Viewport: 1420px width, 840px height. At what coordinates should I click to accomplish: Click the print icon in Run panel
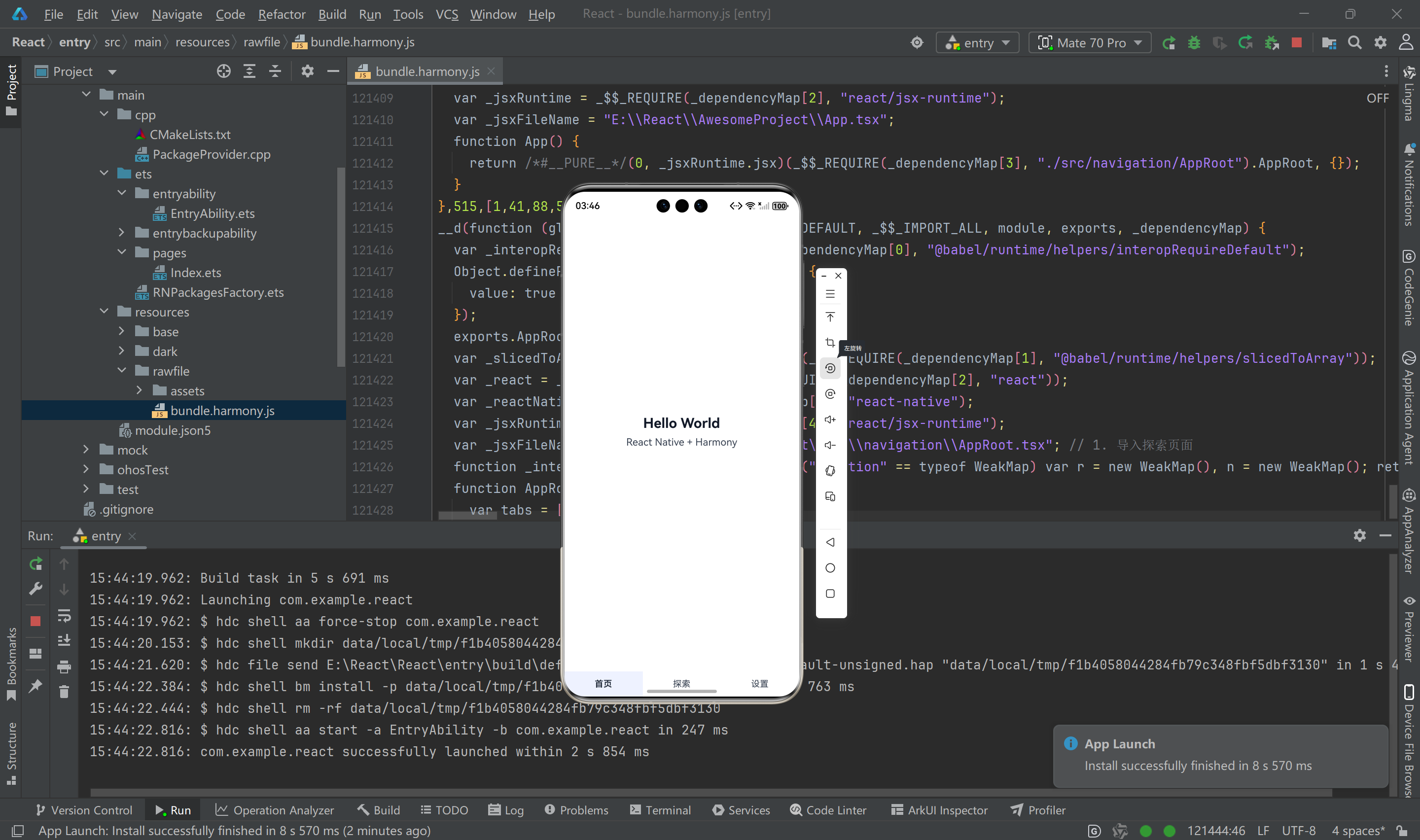point(64,667)
